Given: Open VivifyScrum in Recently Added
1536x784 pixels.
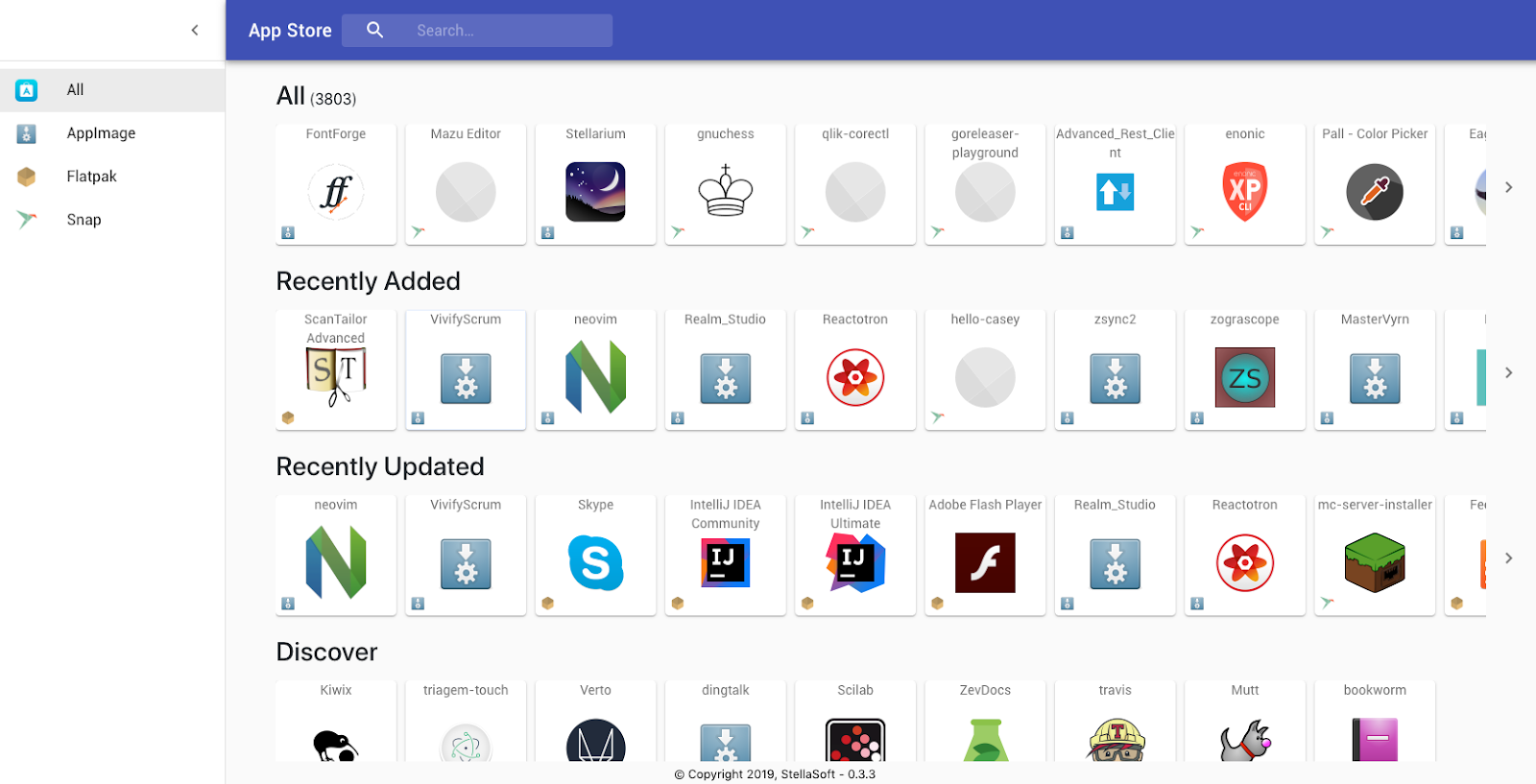Looking at the screenshot, I should tap(466, 369).
